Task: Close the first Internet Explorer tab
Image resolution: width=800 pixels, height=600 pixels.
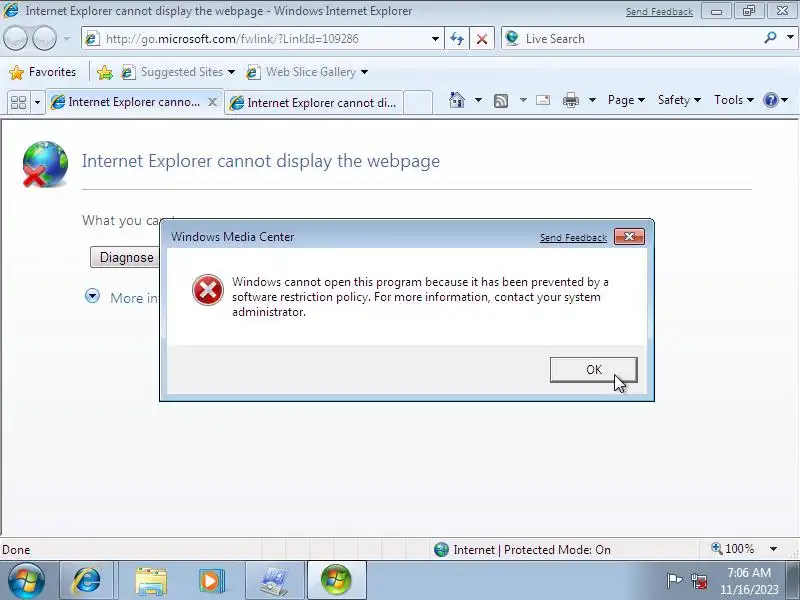Action: pos(212,103)
